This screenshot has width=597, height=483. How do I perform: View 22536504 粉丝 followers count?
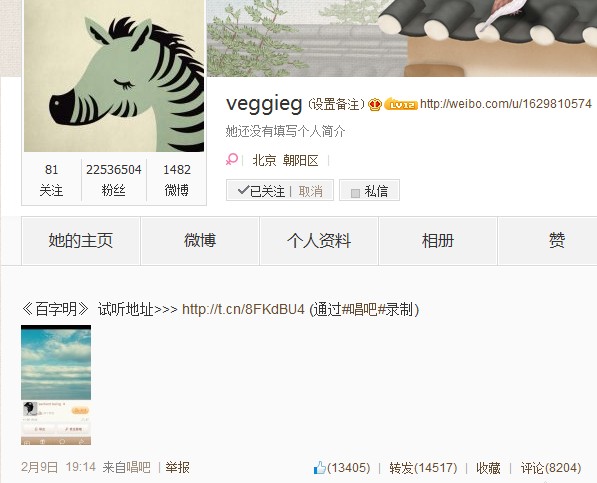pyautogui.click(x=113, y=180)
